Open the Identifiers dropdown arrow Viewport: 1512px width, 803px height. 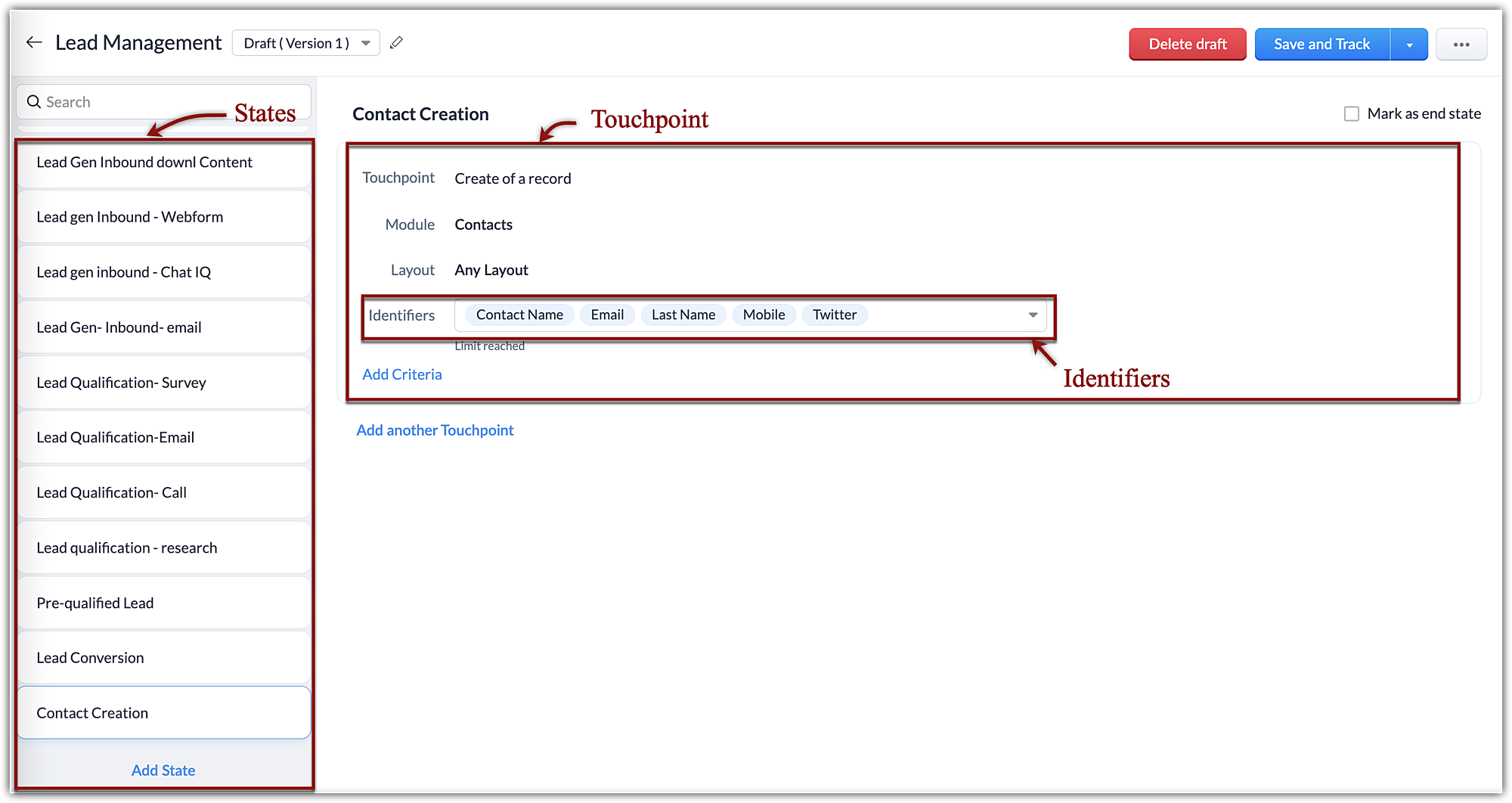(x=1033, y=315)
